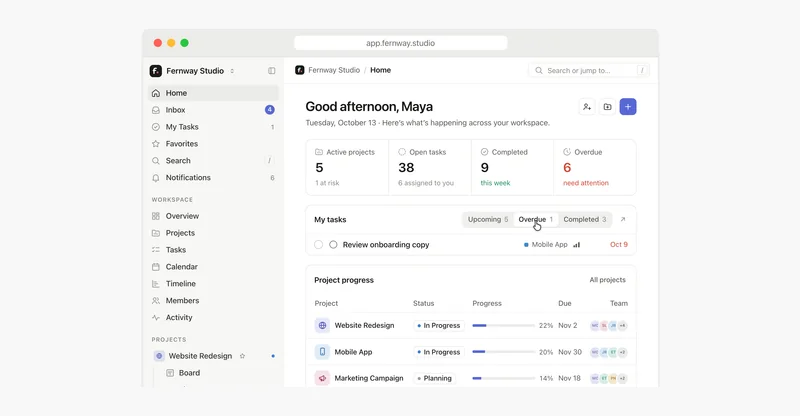Select the Review onboarding copy row checkbox
This screenshot has width=800, height=416.
pyautogui.click(x=318, y=244)
